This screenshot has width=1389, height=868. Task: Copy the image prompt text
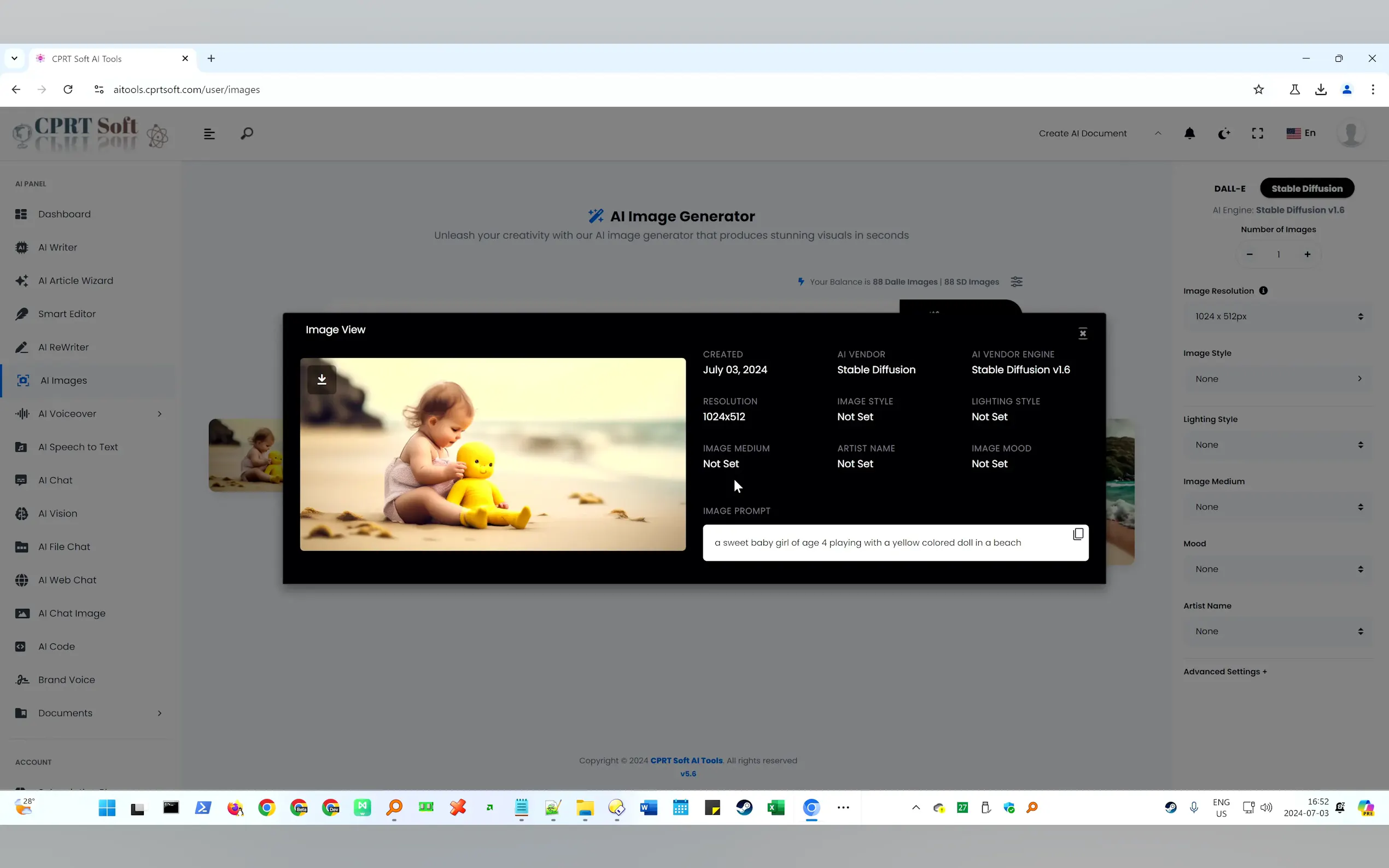coord(1078,535)
